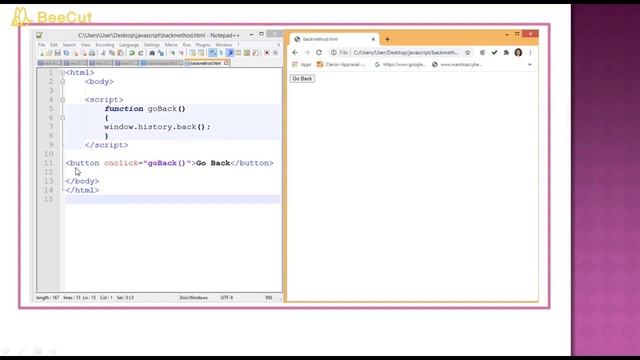
Task: Click the Chrome back navigation arrow
Action: coord(295,53)
